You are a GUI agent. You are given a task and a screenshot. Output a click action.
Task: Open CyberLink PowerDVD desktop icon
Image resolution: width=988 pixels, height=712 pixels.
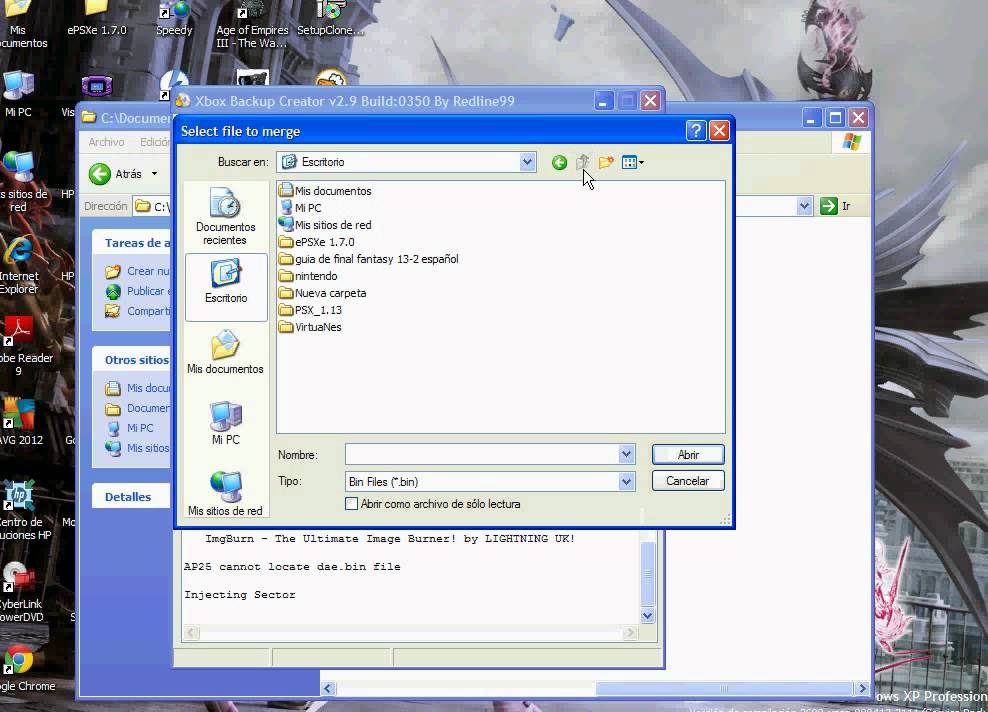(19, 592)
